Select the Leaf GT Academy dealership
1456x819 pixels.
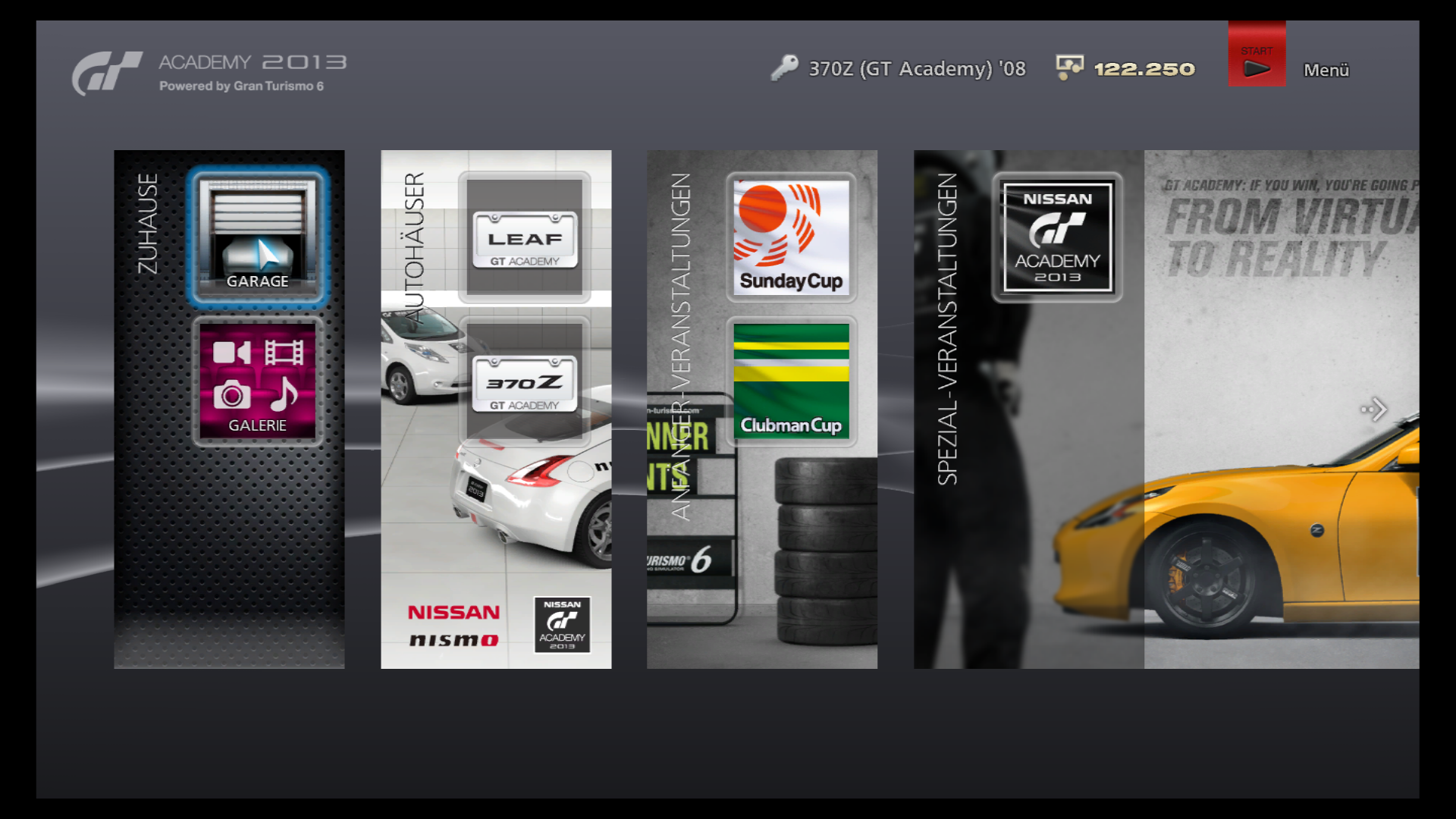coord(525,237)
